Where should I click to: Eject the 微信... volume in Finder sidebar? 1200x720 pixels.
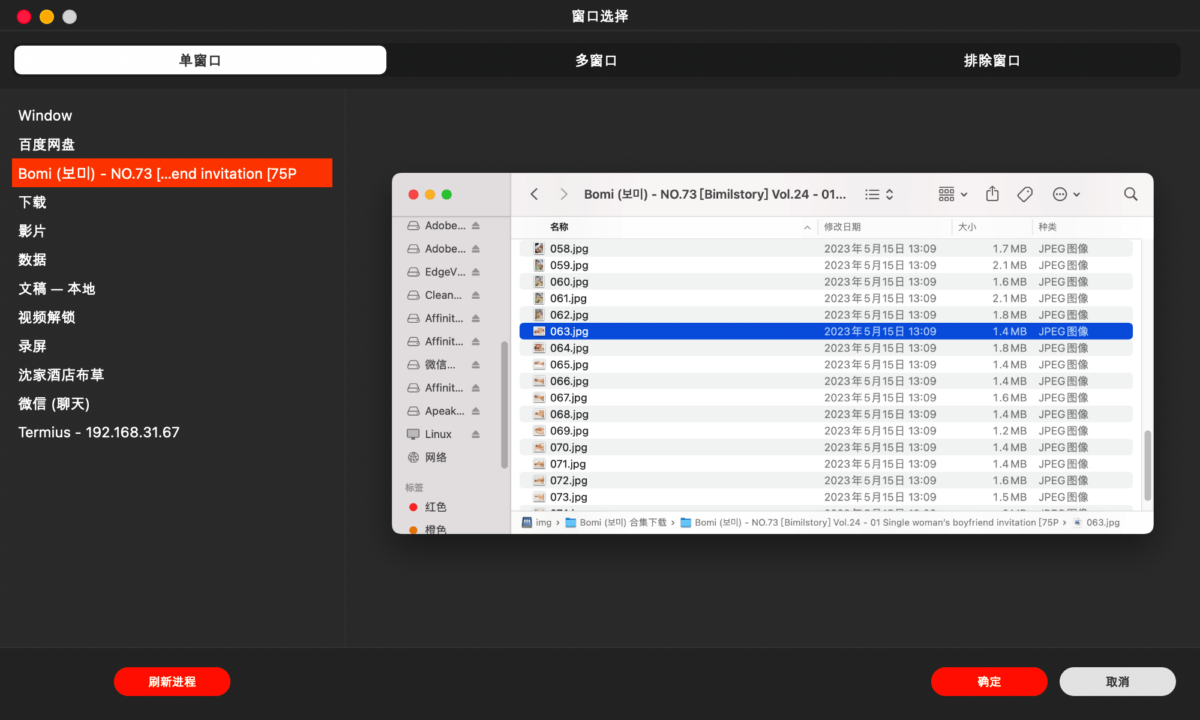476,365
